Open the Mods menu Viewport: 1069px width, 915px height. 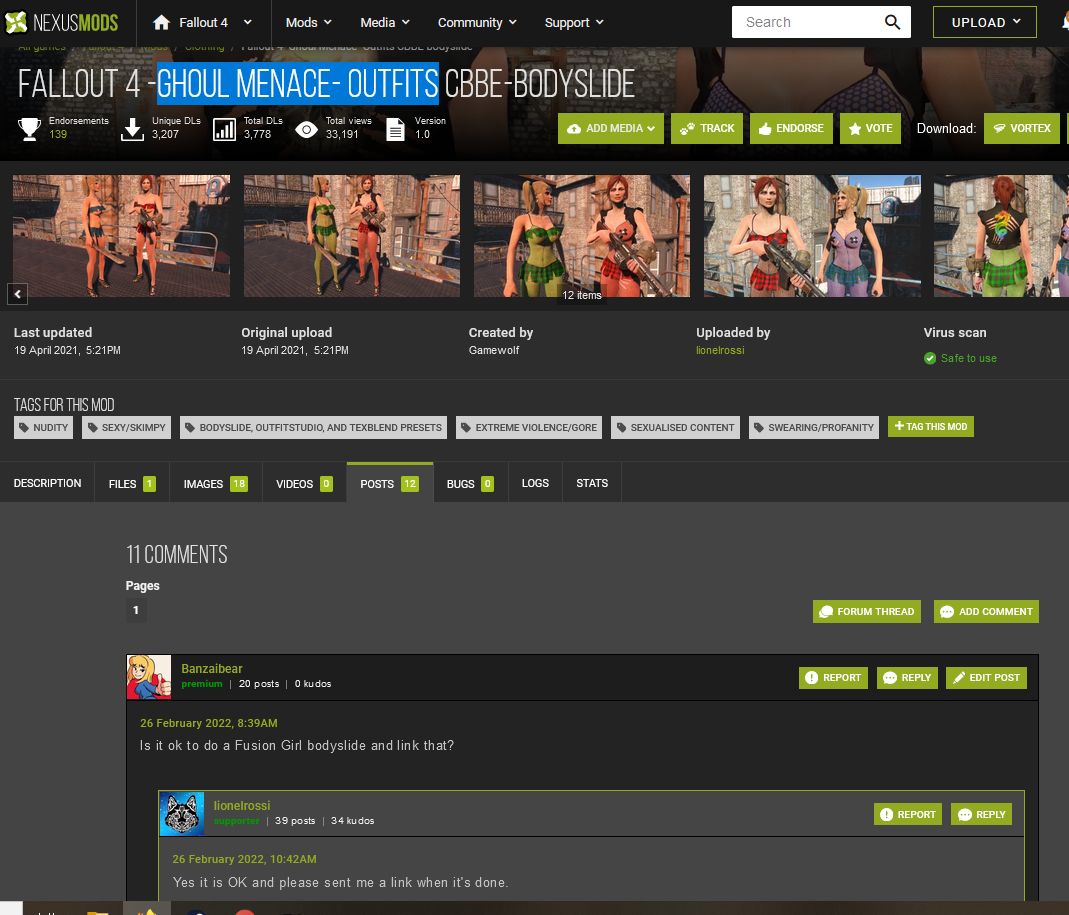(x=308, y=22)
